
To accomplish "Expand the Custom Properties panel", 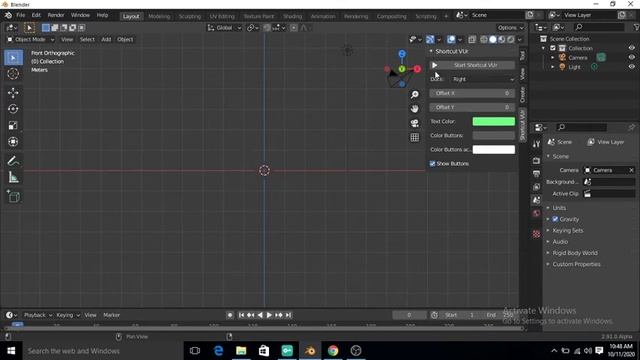I will coord(576,264).
